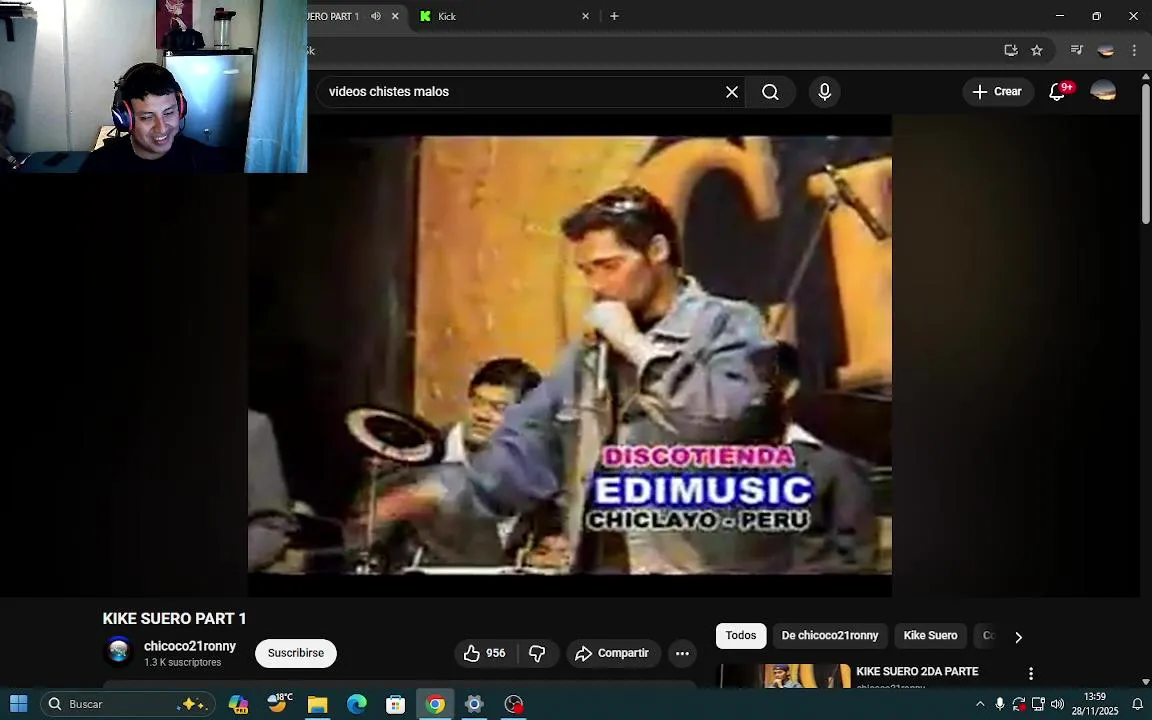1152x720 pixels.
Task: Select the Kike Suero filter chip
Action: tap(930, 636)
